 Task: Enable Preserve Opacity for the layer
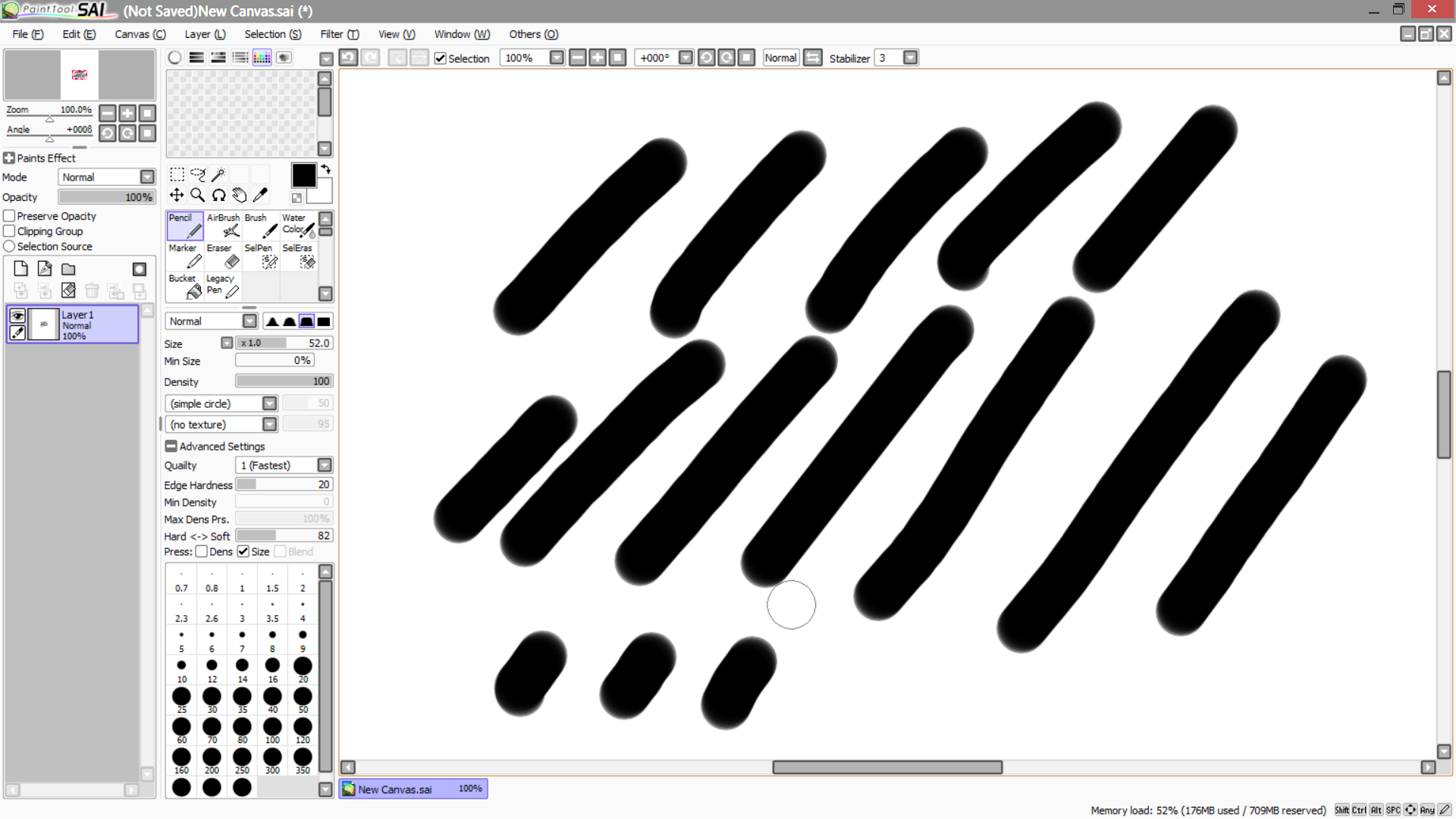tap(8, 215)
